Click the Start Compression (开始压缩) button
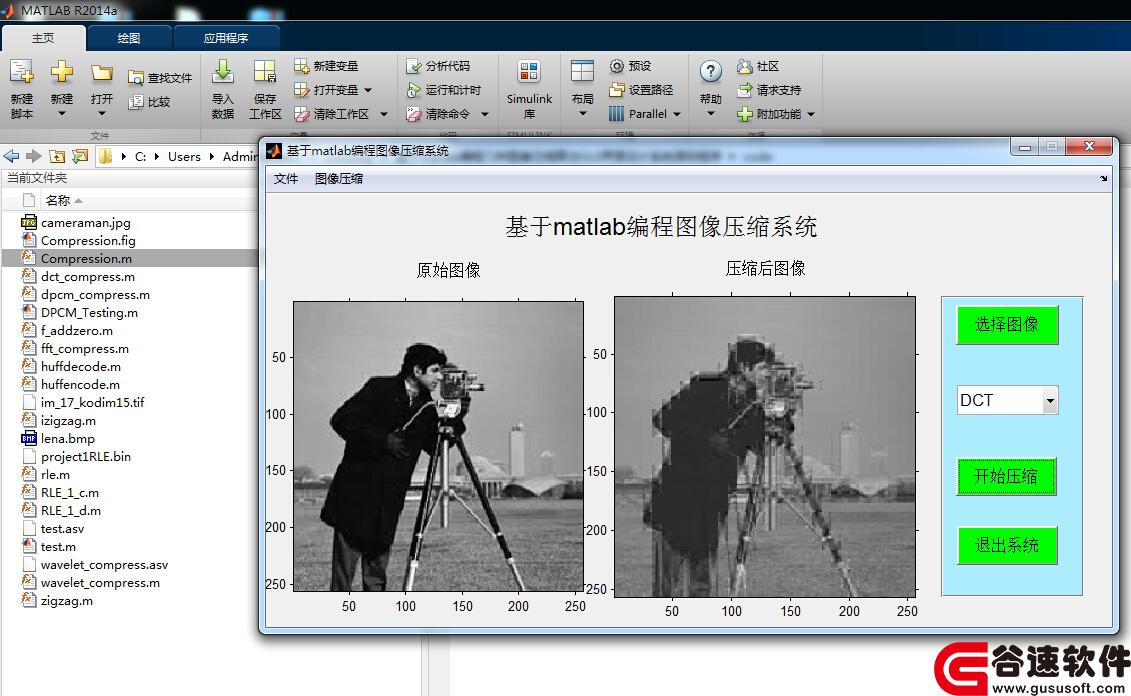Screen dimensions: 1131x696 (1006, 476)
